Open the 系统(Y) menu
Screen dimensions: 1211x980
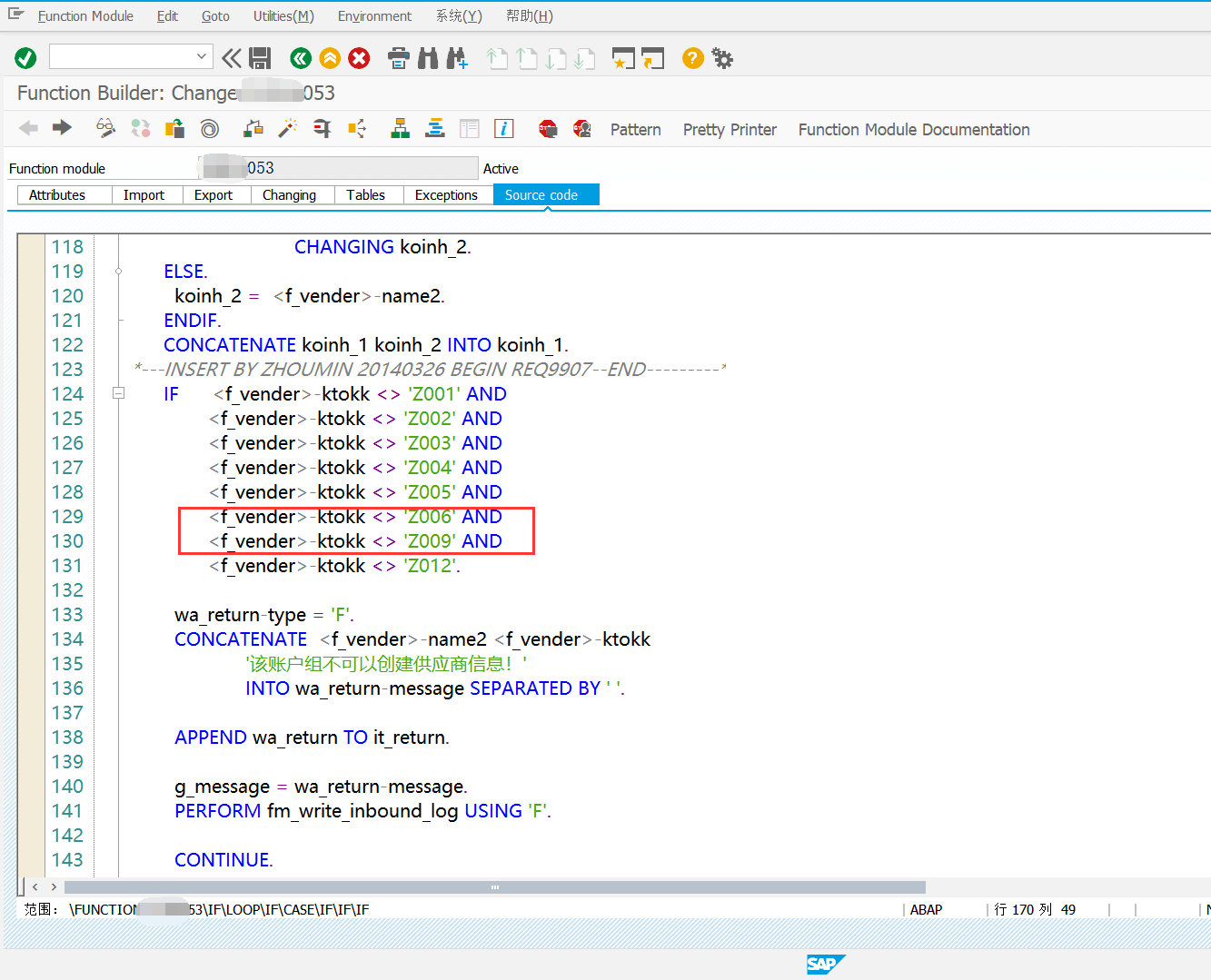[459, 16]
